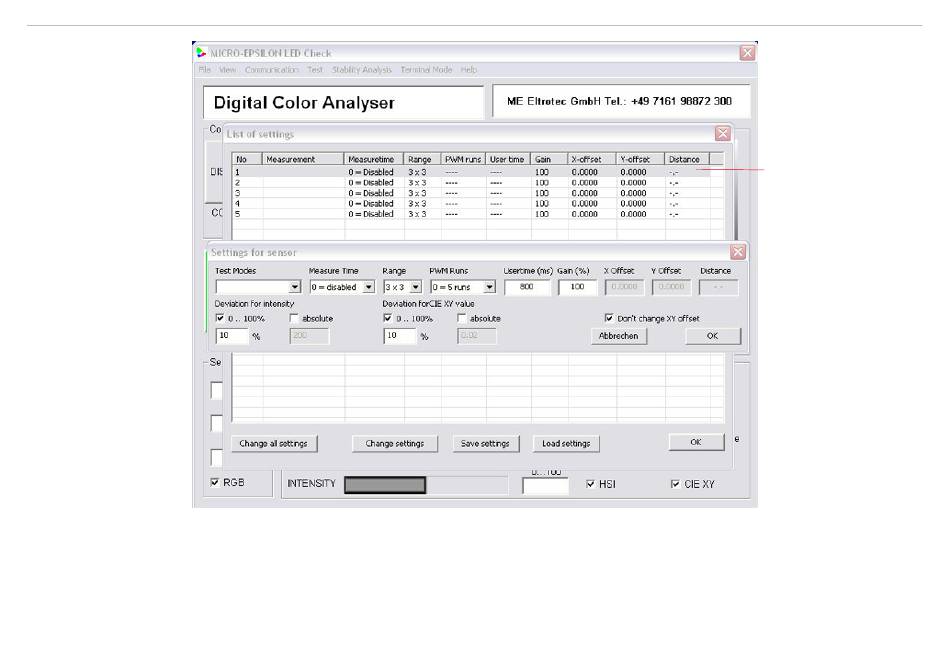950x657 pixels.
Task: Click the INTENSITY progress bar
Action: pos(426,484)
